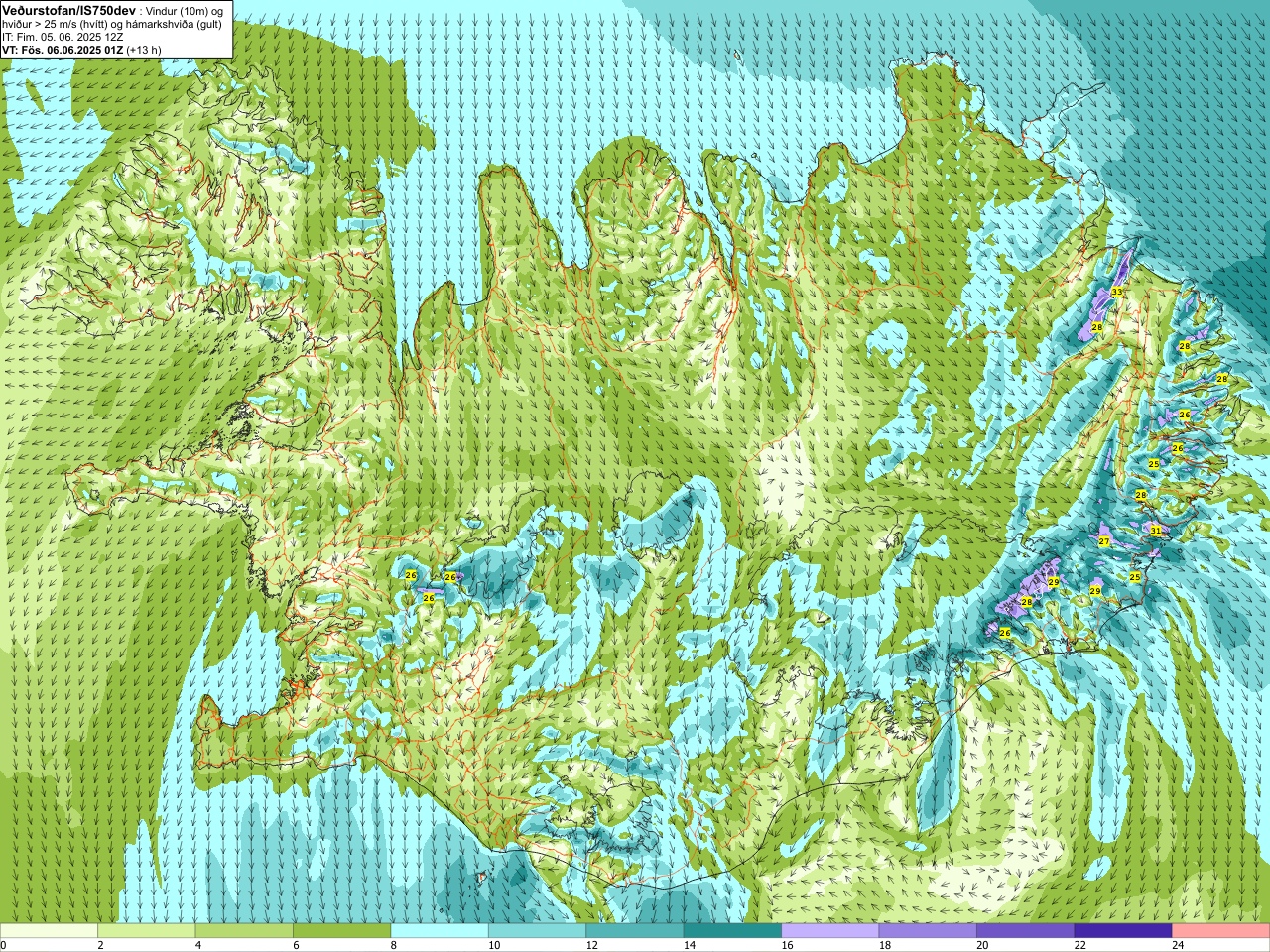Pick the 0–2 m/s pale yellow swatch
Image resolution: width=1270 pixels, height=952 pixels.
click(49, 931)
